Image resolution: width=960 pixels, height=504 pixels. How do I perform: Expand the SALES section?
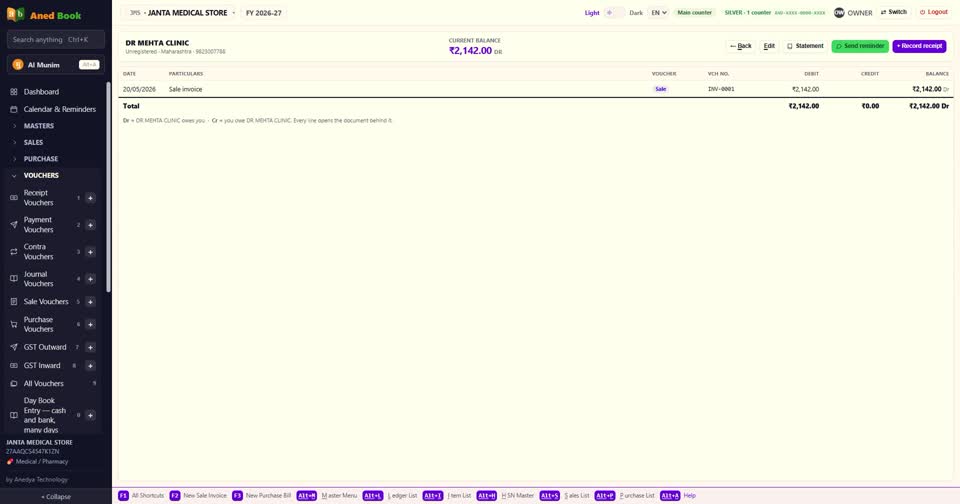pos(55,142)
